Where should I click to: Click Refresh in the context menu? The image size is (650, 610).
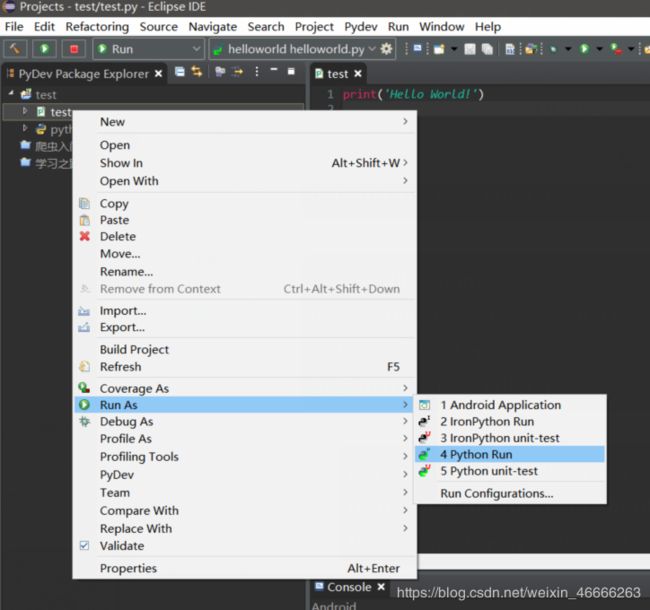(245, 367)
